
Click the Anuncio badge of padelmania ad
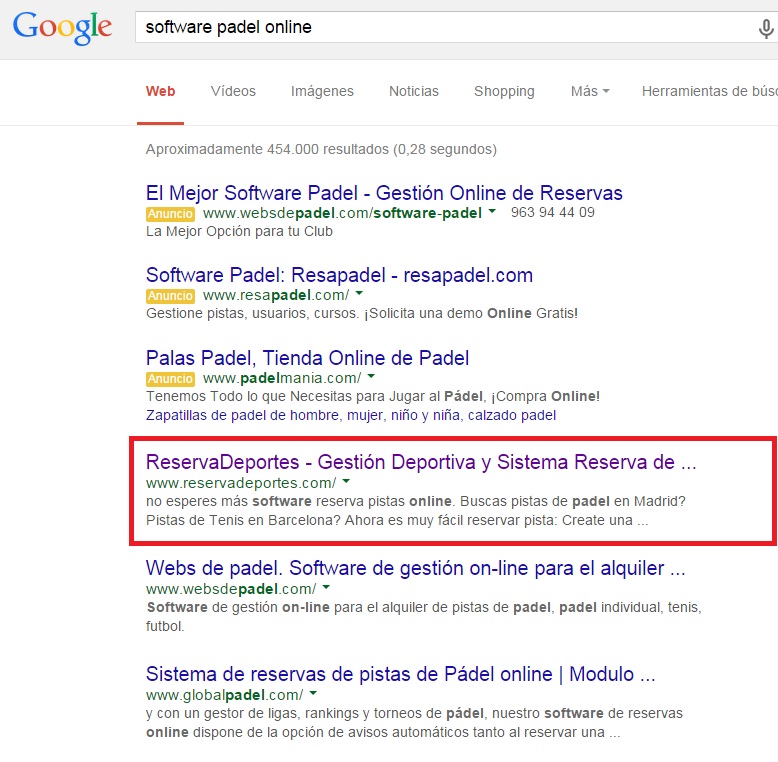click(x=170, y=379)
